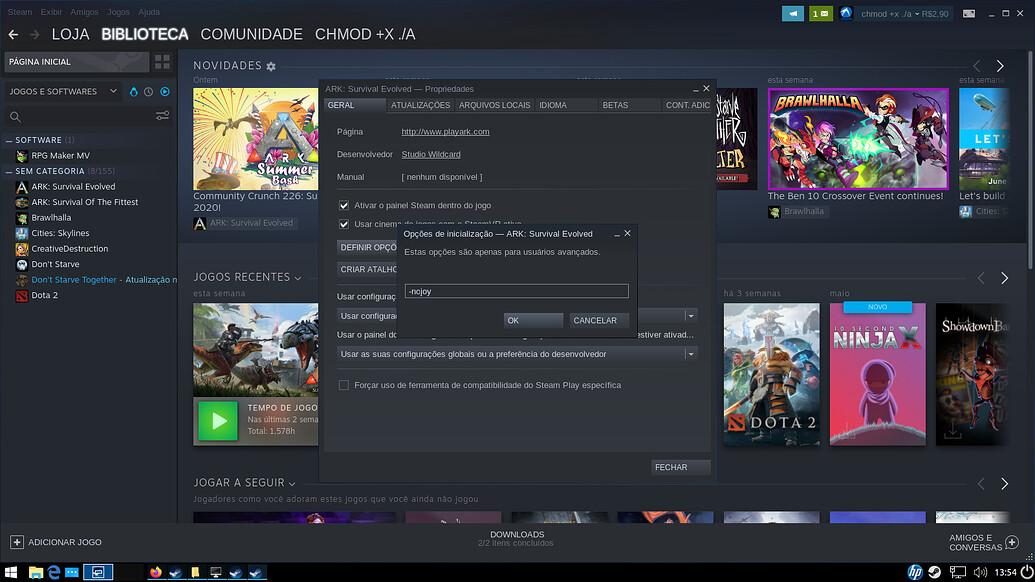Open the Amigos menu
The image size is (1035, 582).
click(x=84, y=12)
